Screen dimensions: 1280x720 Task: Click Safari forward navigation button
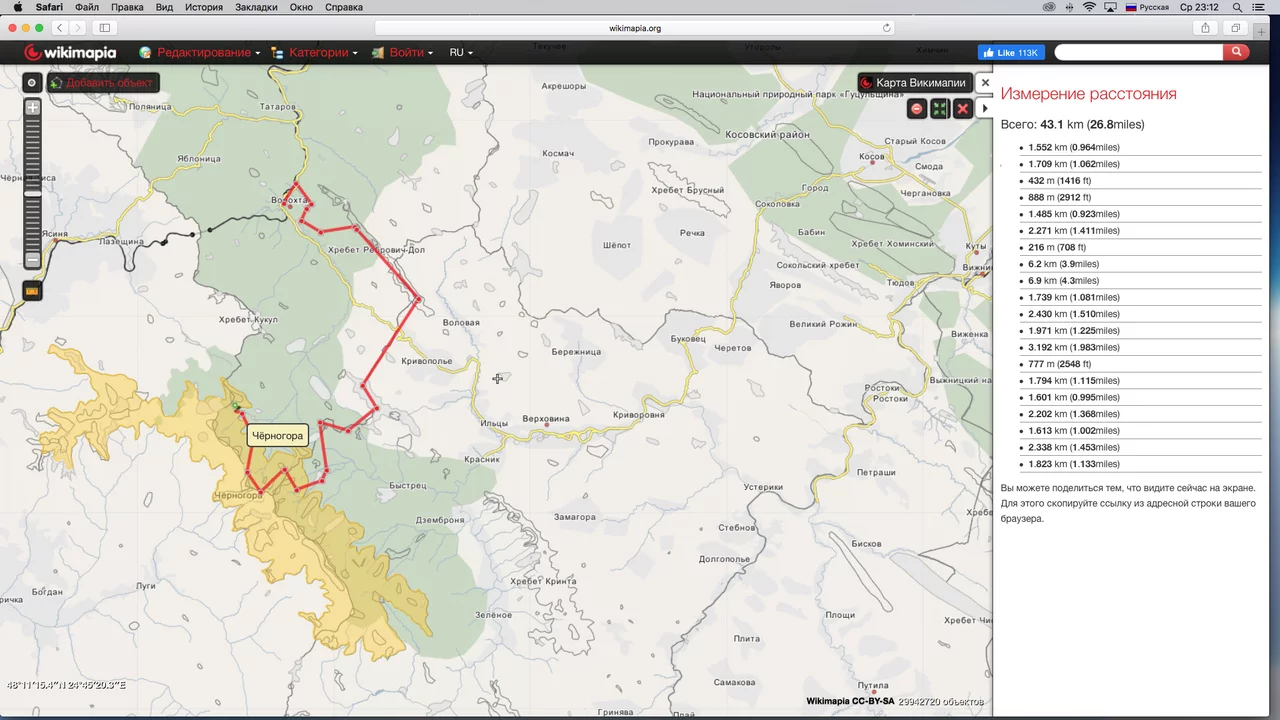click(78, 28)
